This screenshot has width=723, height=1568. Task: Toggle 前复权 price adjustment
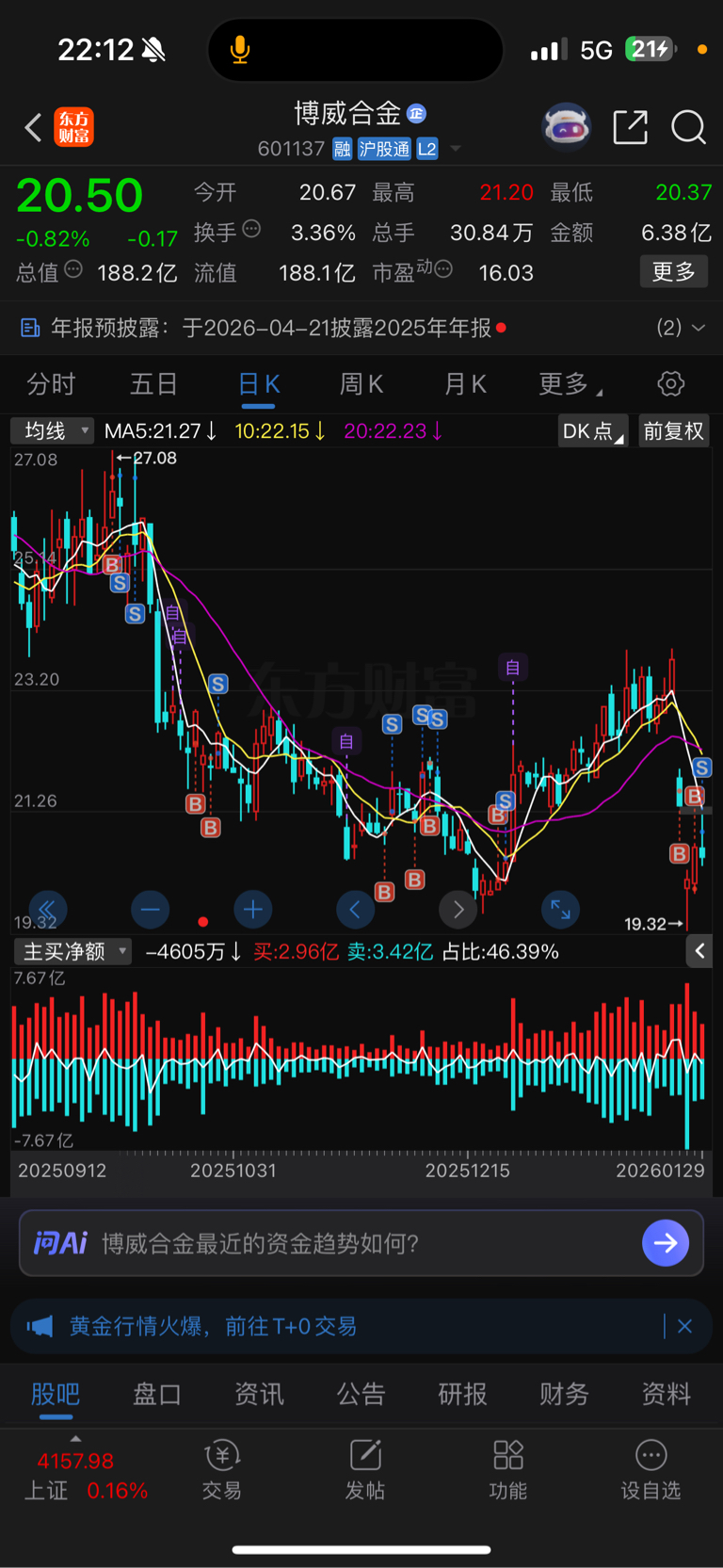(673, 431)
